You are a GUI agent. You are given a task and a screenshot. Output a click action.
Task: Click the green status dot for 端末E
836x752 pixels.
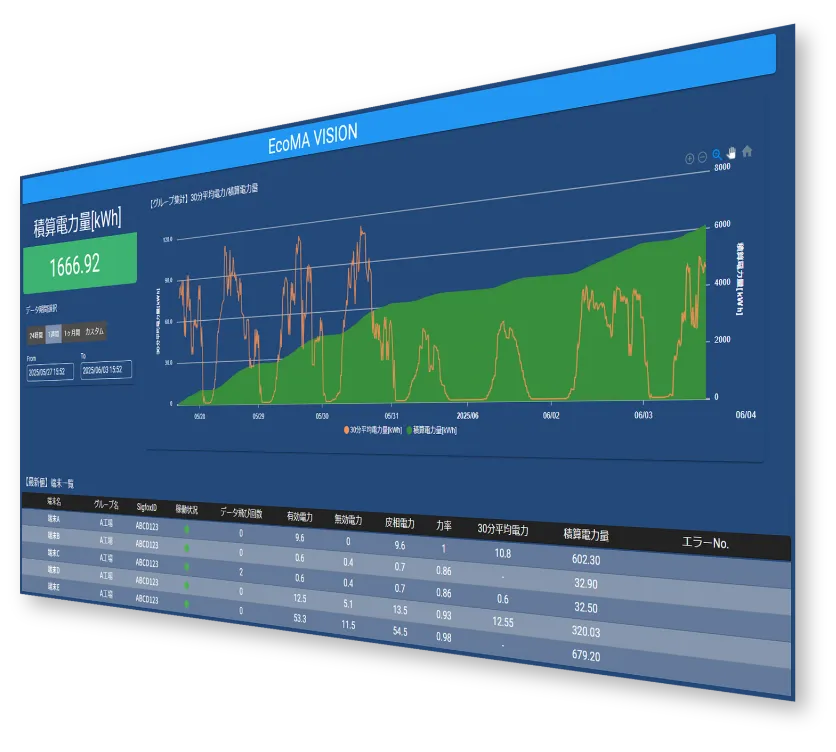187,604
